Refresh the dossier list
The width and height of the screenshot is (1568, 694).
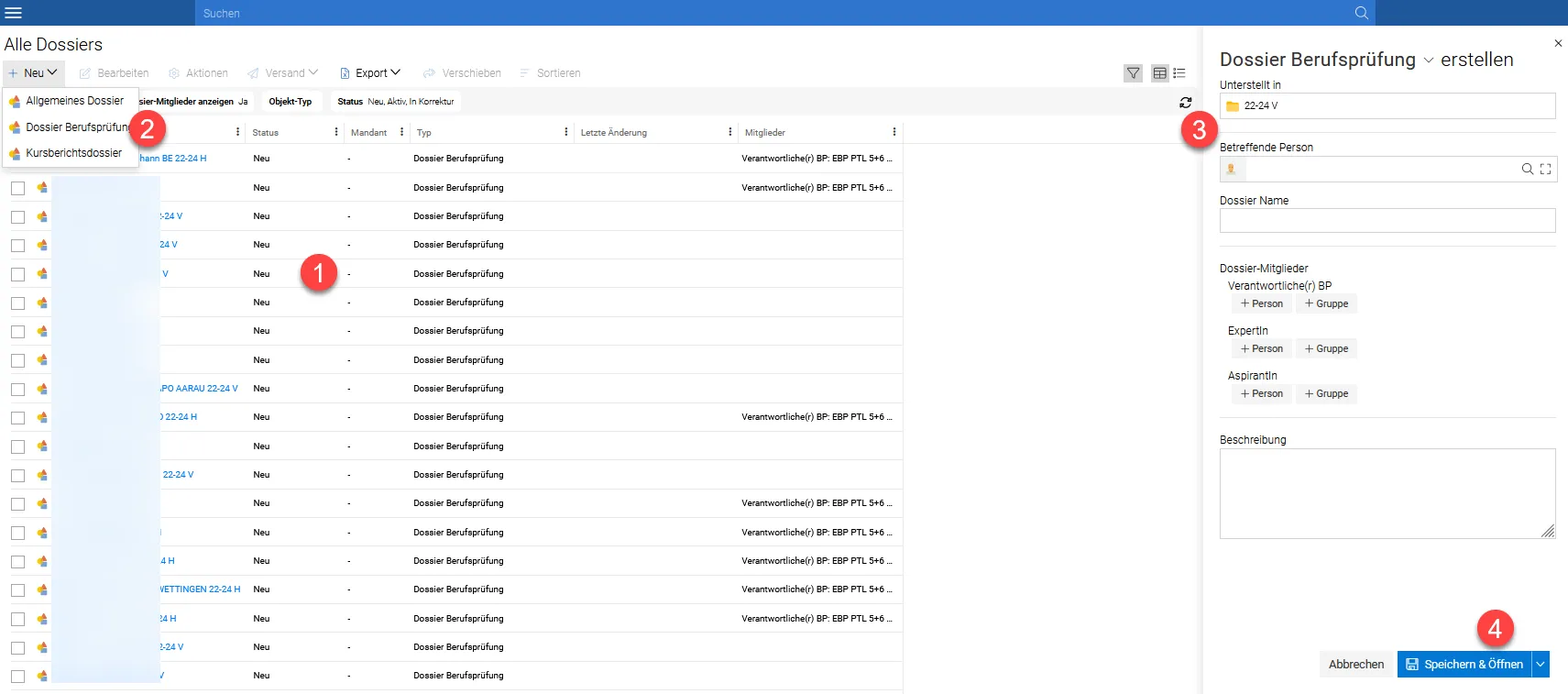tap(1186, 103)
